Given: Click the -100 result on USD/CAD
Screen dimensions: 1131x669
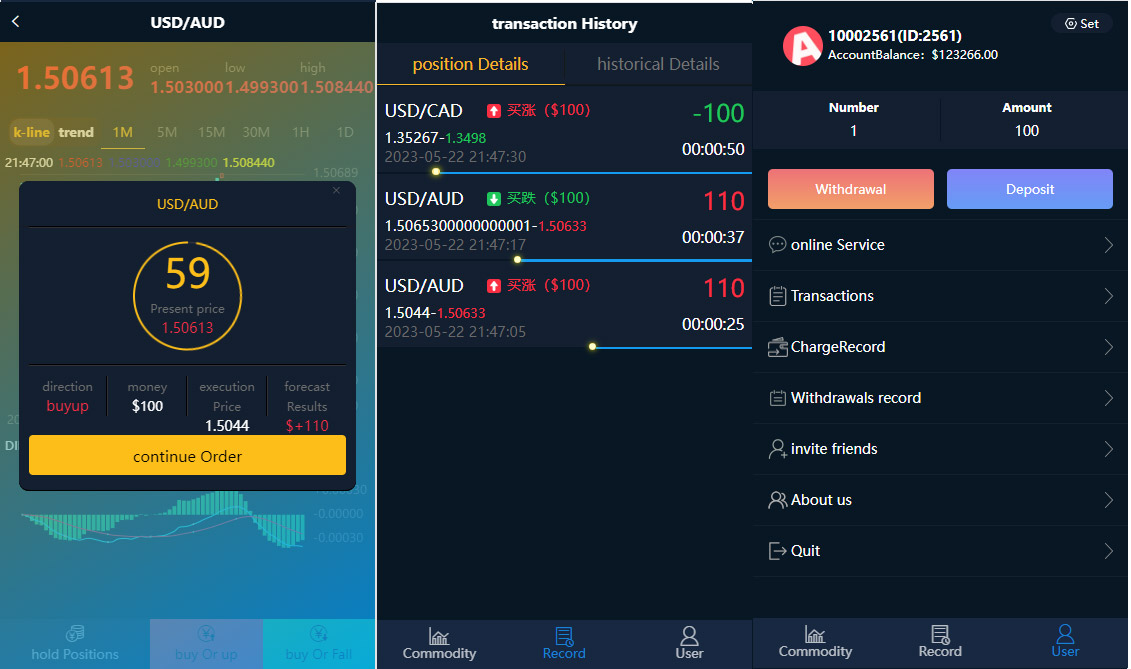Looking at the screenshot, I should tap(718, 113).
